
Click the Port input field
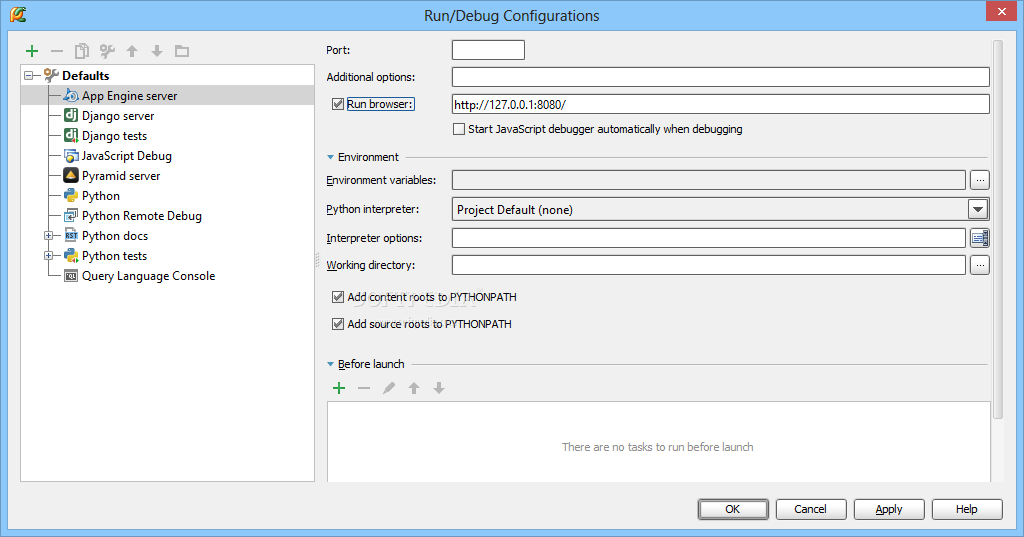pyautogui.click(x=488, y=50)
